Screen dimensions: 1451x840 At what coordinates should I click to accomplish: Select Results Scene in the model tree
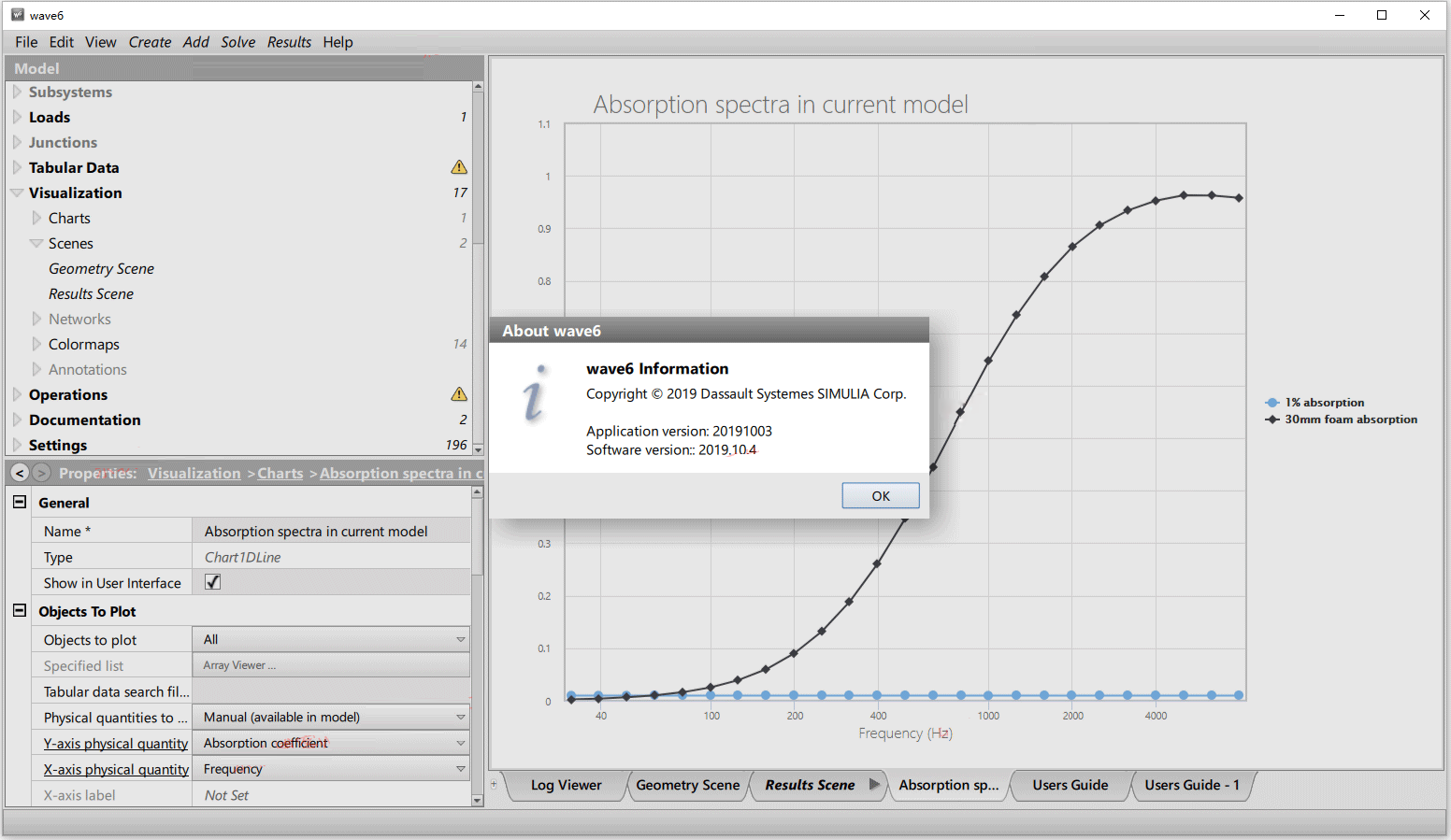(x=91, y=293)
